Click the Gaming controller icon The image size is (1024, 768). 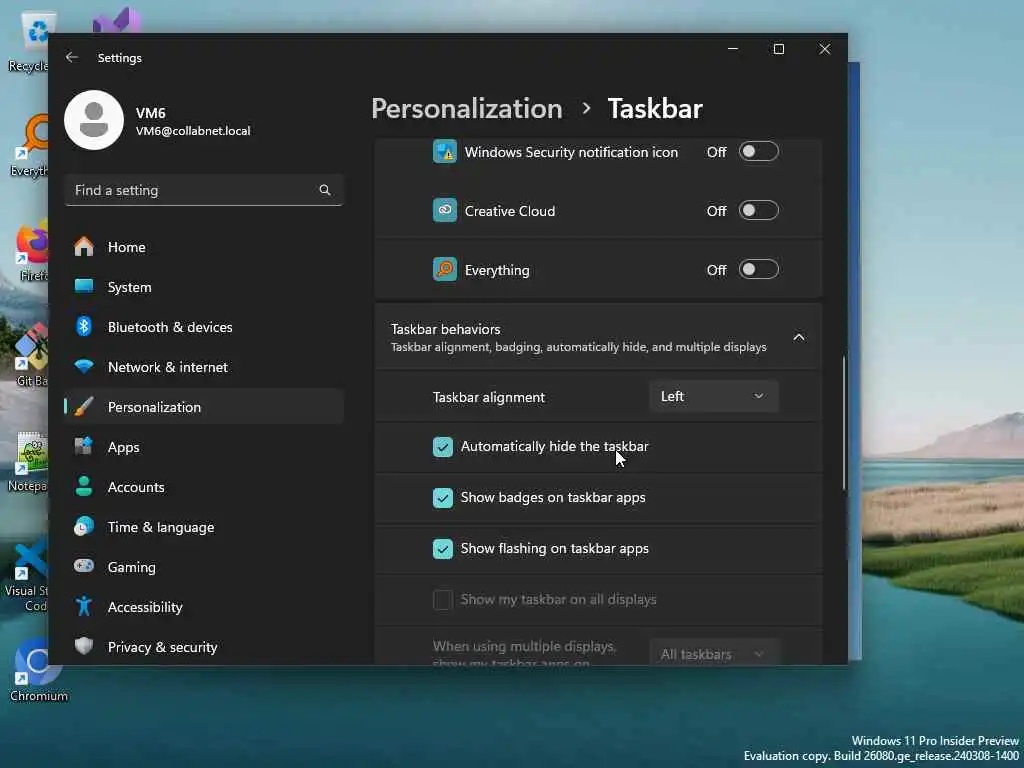click(x=84, y=566)
